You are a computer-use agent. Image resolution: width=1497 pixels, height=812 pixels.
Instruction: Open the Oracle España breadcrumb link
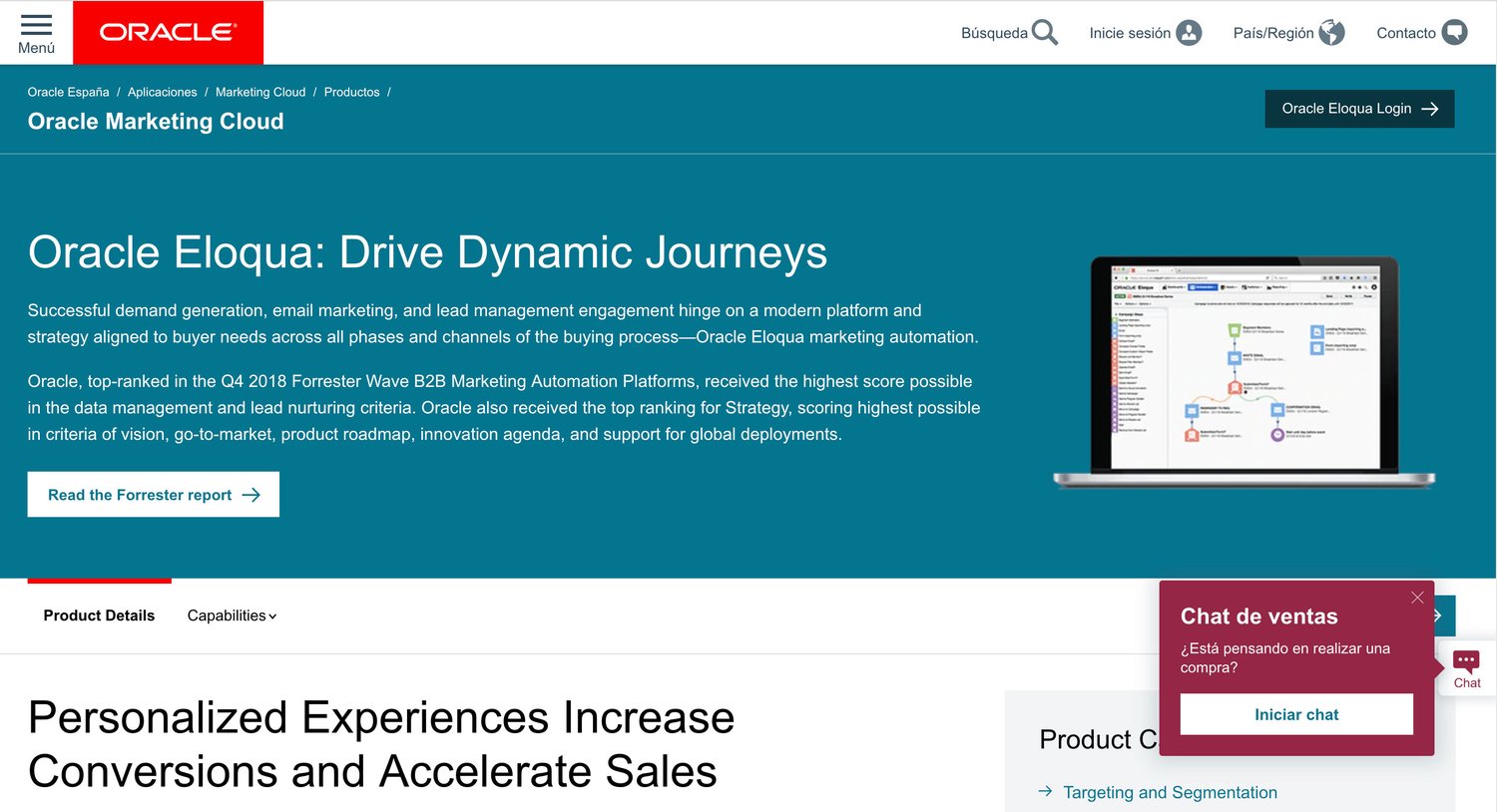68,92
